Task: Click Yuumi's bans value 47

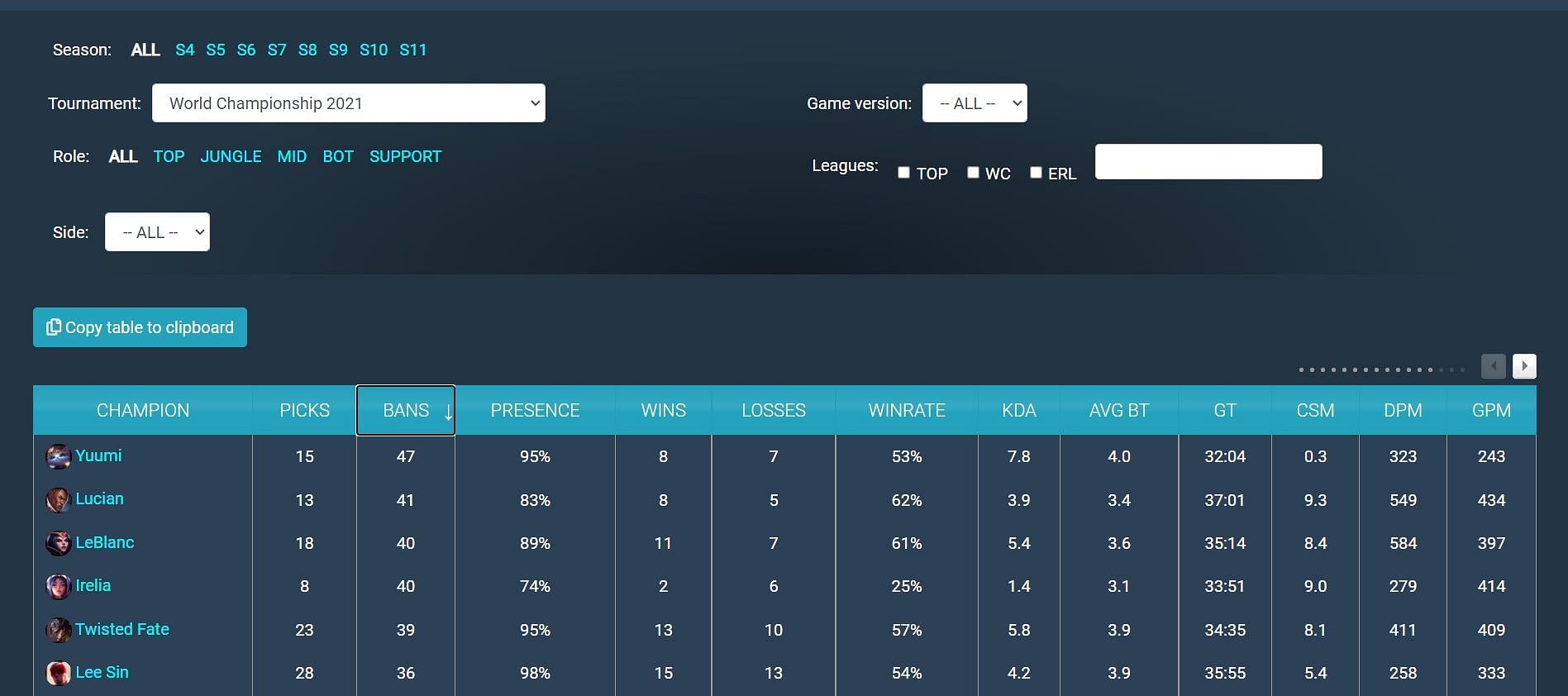Action: point(406,456)
